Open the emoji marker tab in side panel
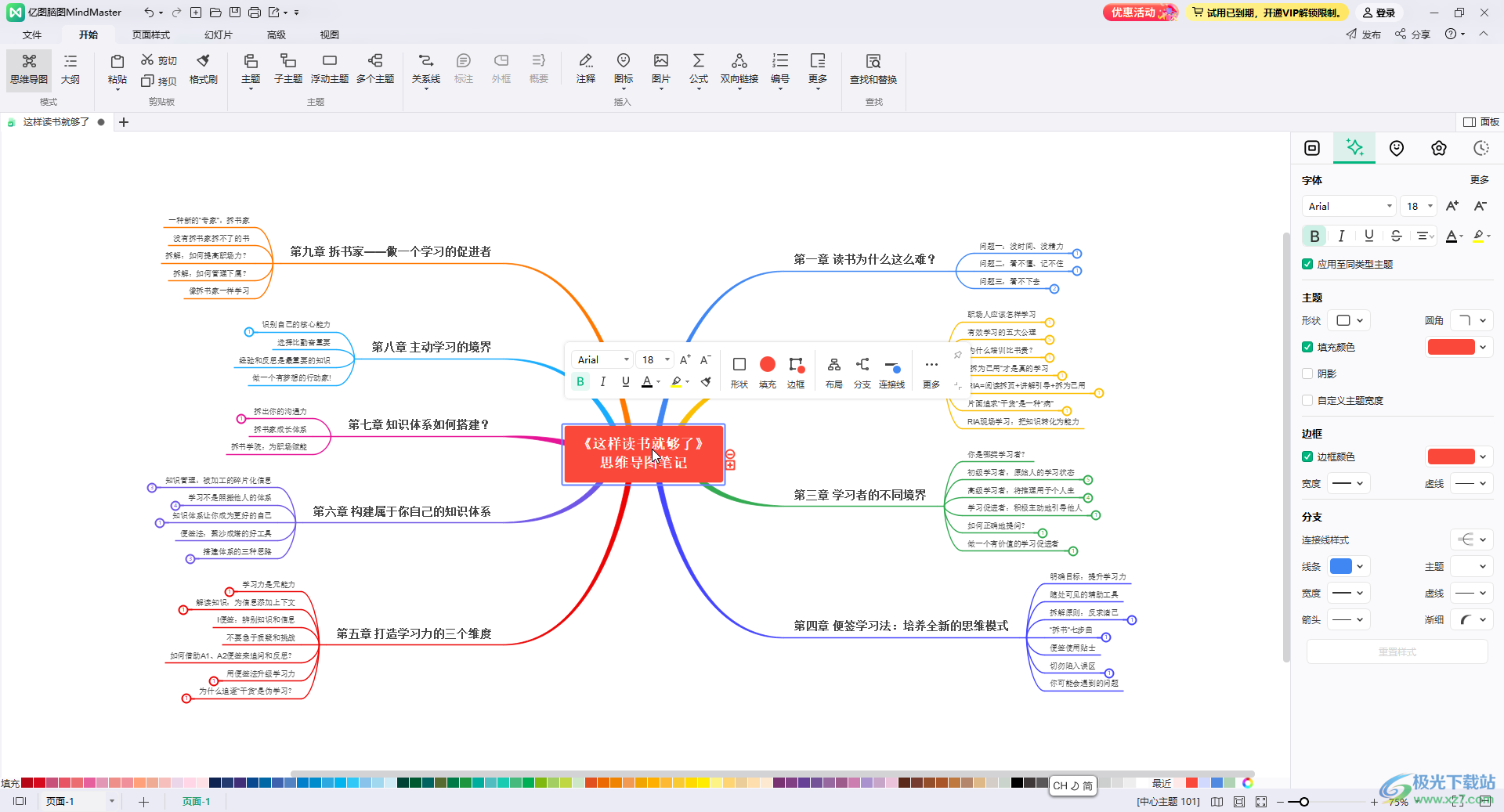 tap(1397, 148)
